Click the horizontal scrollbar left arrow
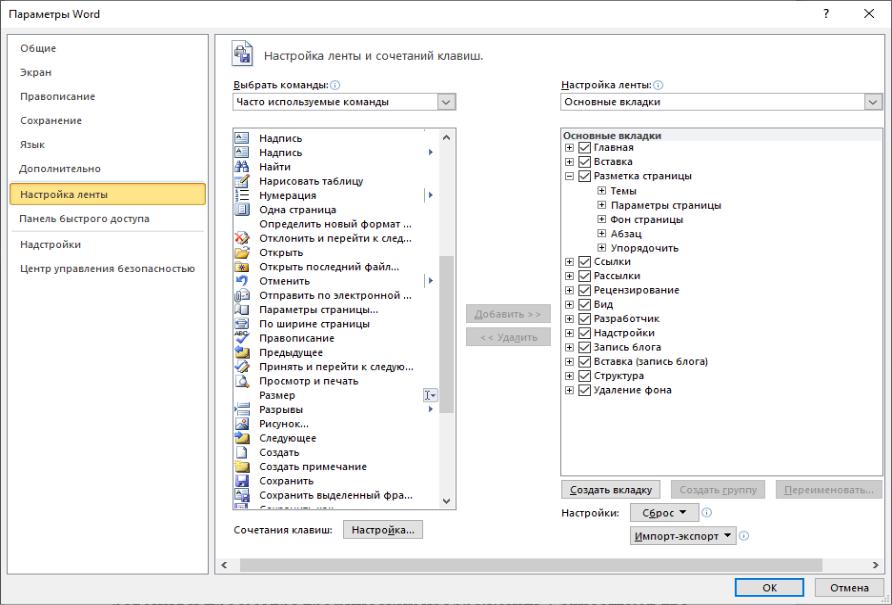This screenshot has width=892, height=605. click(224, 565)
